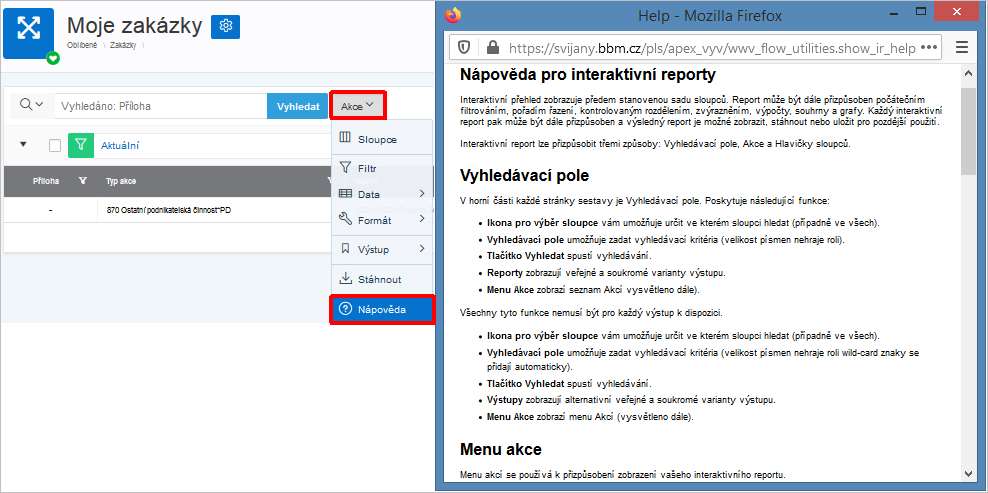Viewport: 988px width, 493px height.
Task: Click the Sloupce columns icon
Action: pos(345,139)
